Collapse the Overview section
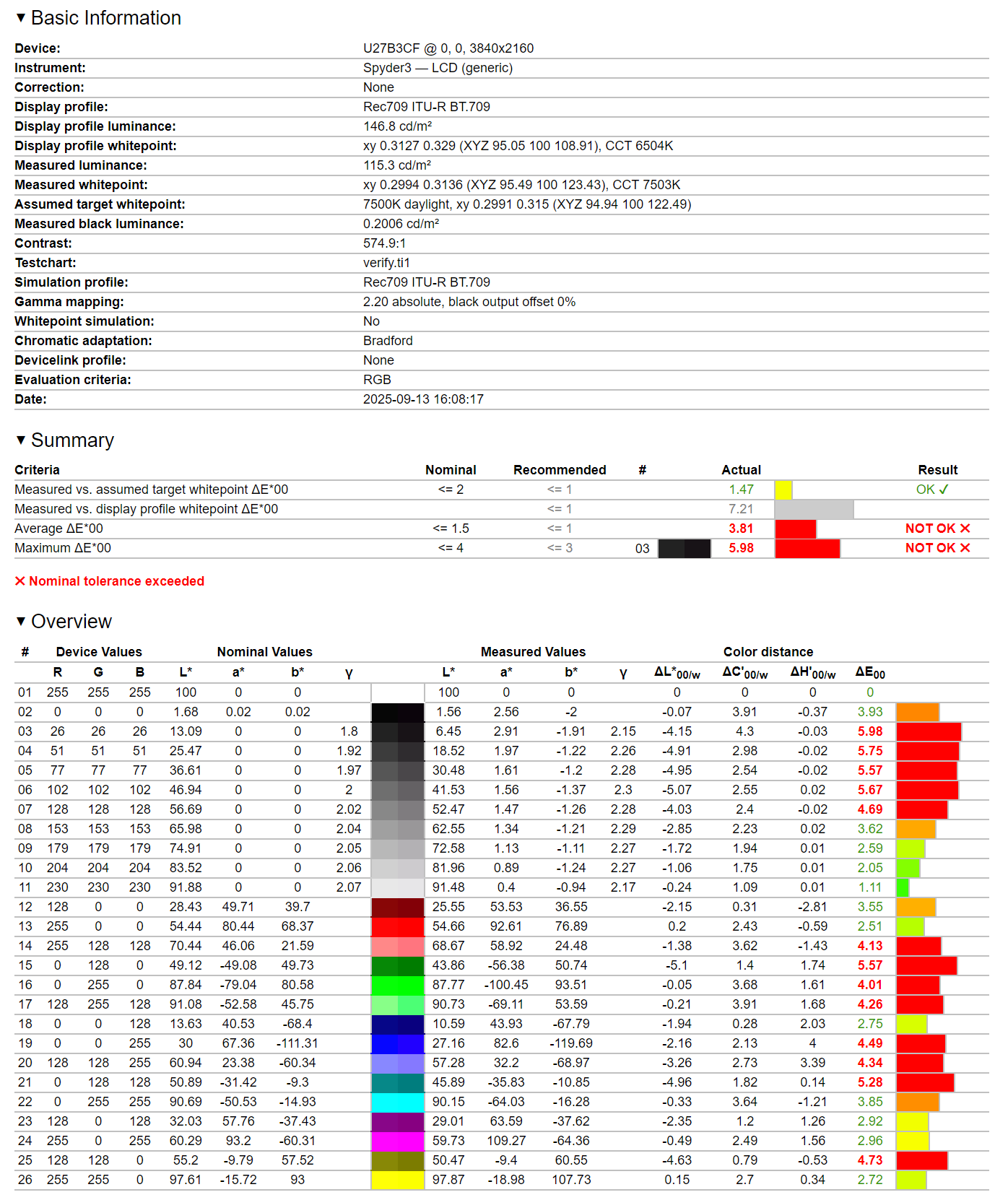This screenshot has height=1200, width=1008. point(21,621)
